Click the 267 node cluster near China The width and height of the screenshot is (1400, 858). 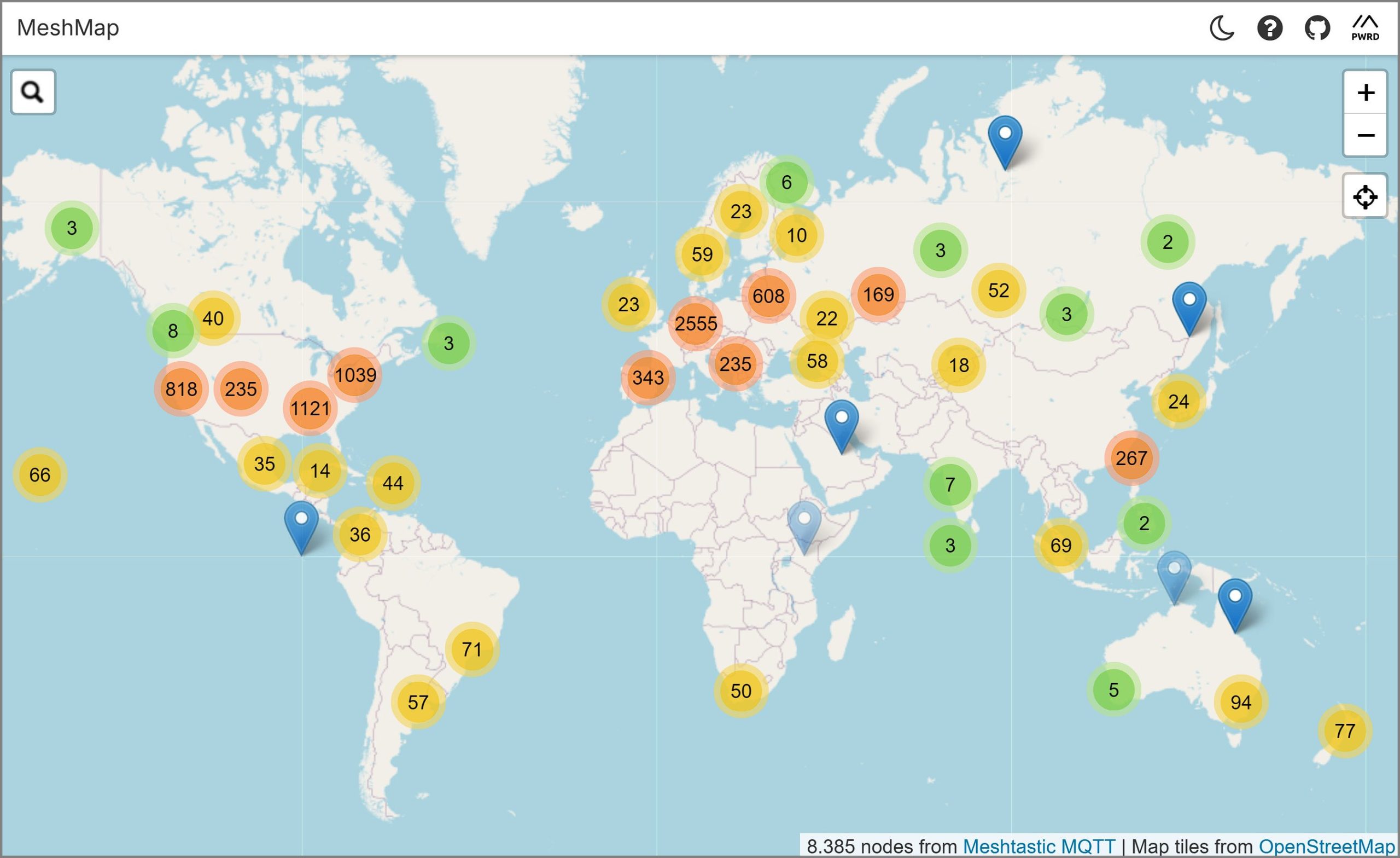pos(1133,457)
